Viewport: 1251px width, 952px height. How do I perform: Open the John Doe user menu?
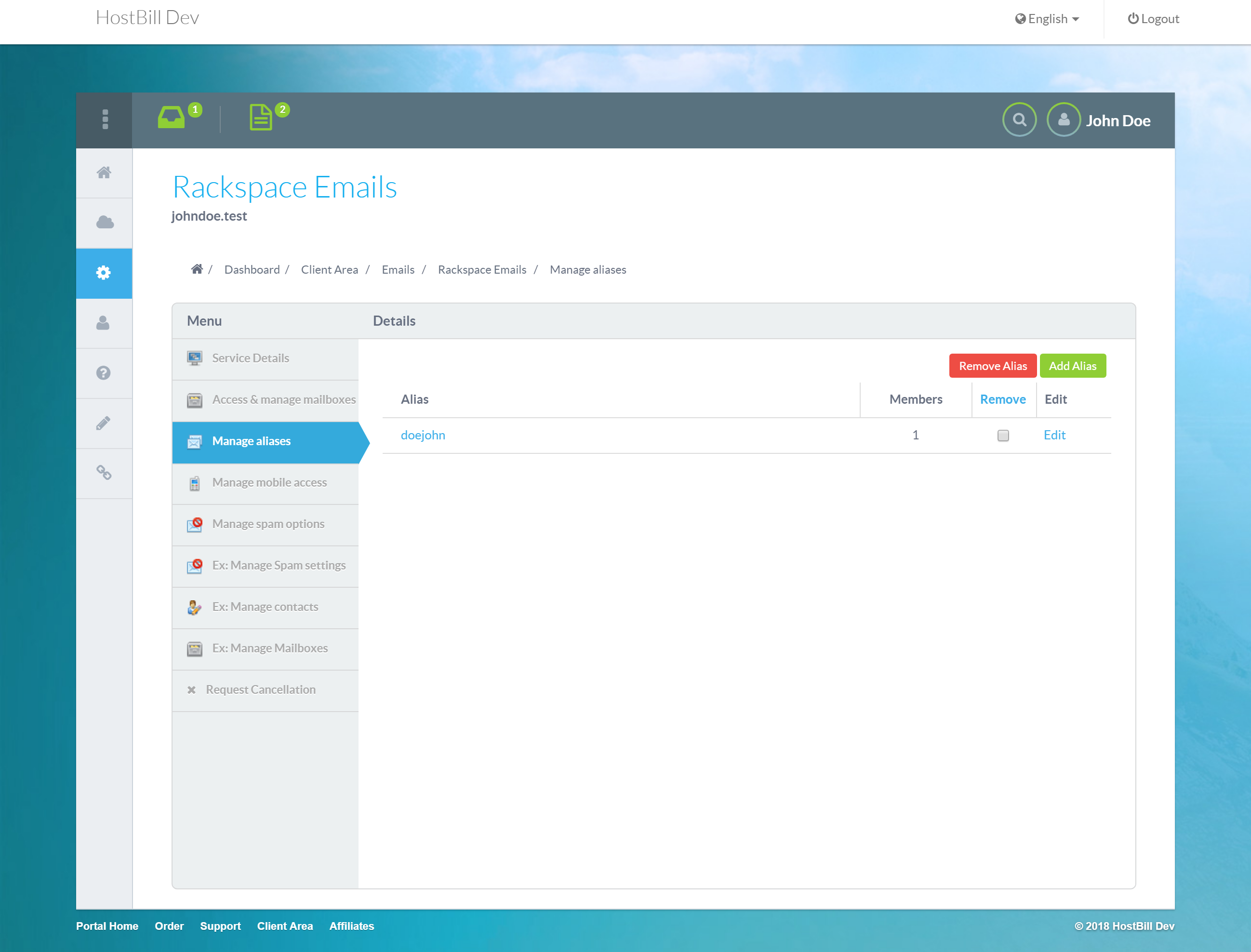point(1118,121)
